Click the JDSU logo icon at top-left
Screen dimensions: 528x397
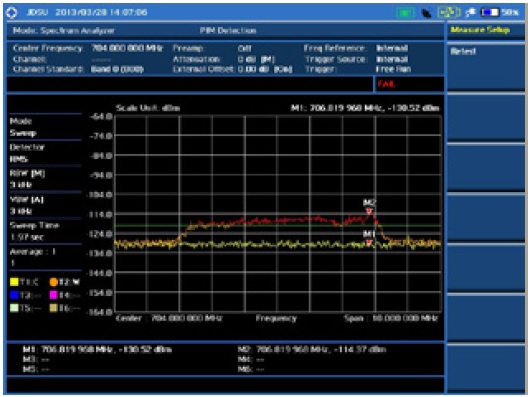pyautogui.click(x=11, y=13)
